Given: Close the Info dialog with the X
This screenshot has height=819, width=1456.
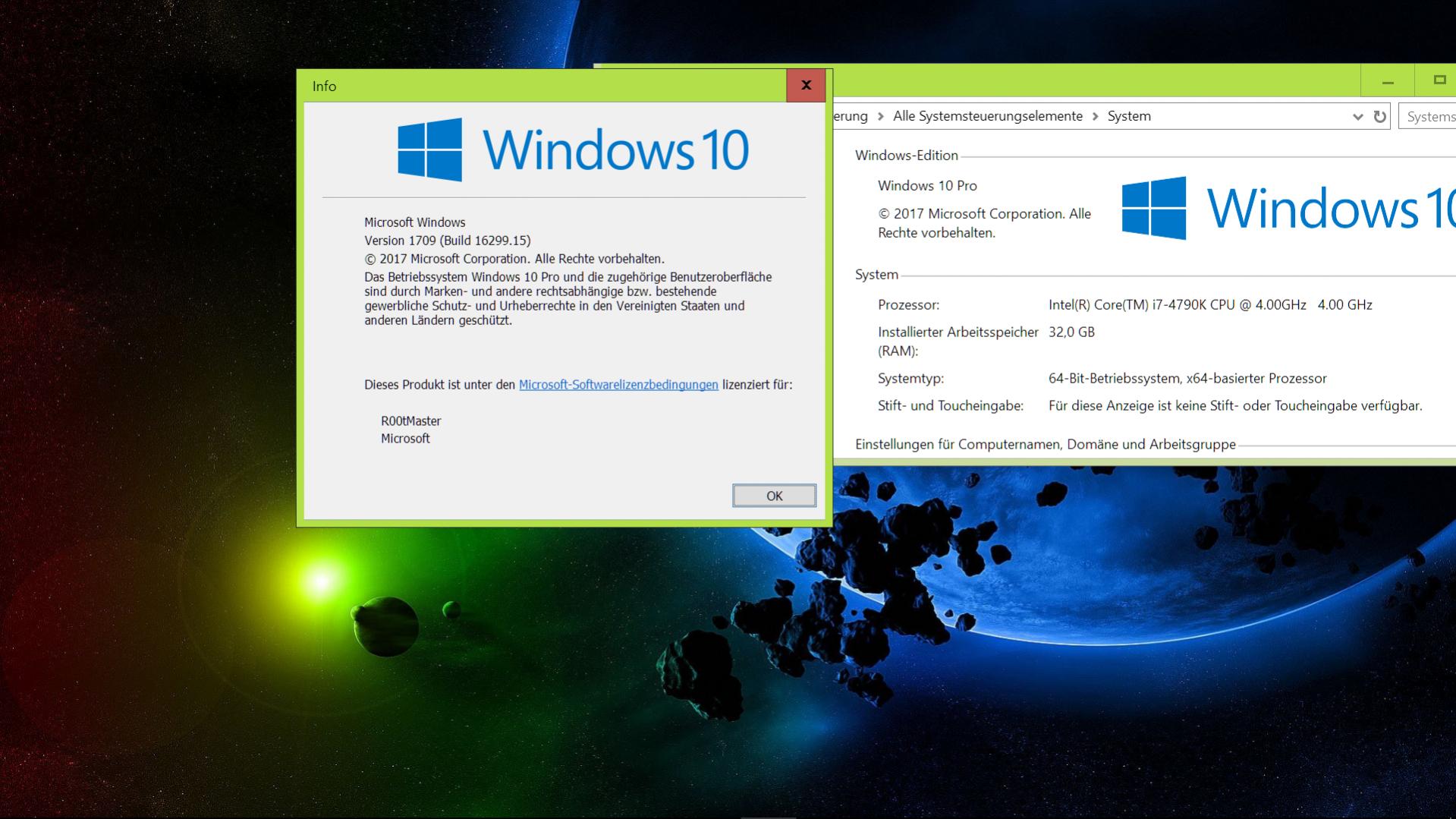Looking at the screenshot, I should pyautogui.click(x=806, y=85).
